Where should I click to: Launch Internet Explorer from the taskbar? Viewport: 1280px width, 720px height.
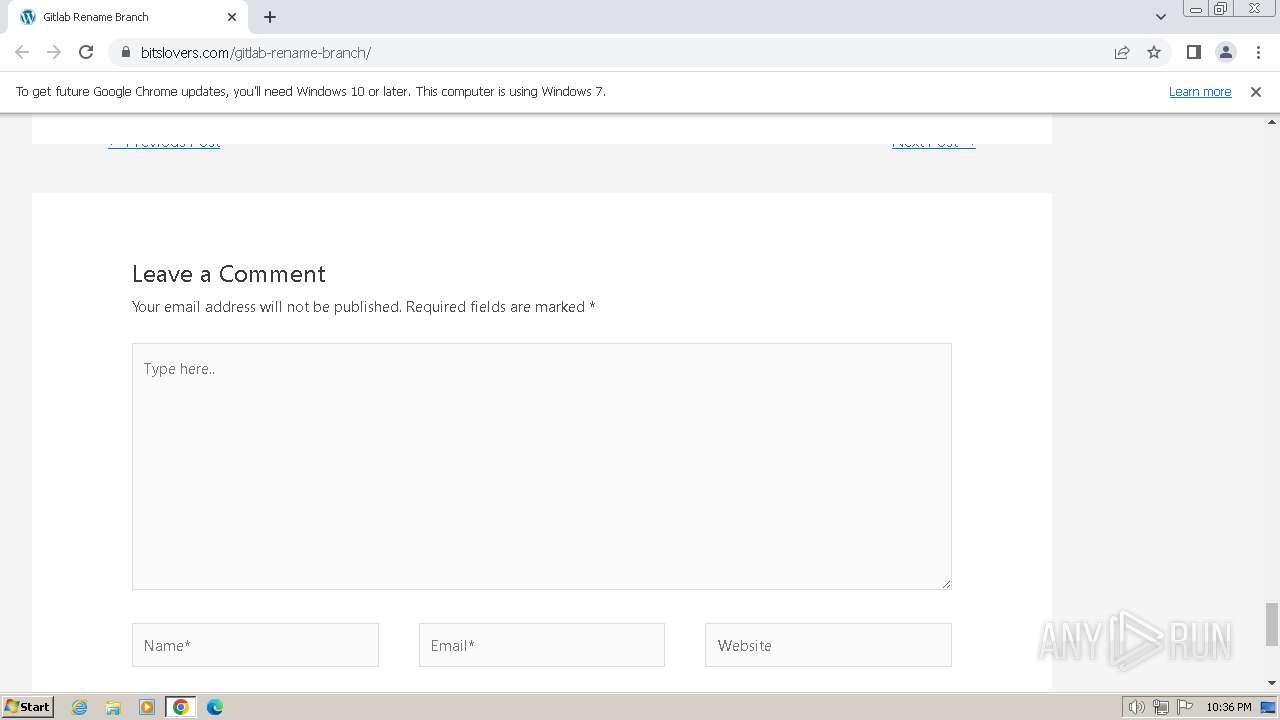point(80,707)
